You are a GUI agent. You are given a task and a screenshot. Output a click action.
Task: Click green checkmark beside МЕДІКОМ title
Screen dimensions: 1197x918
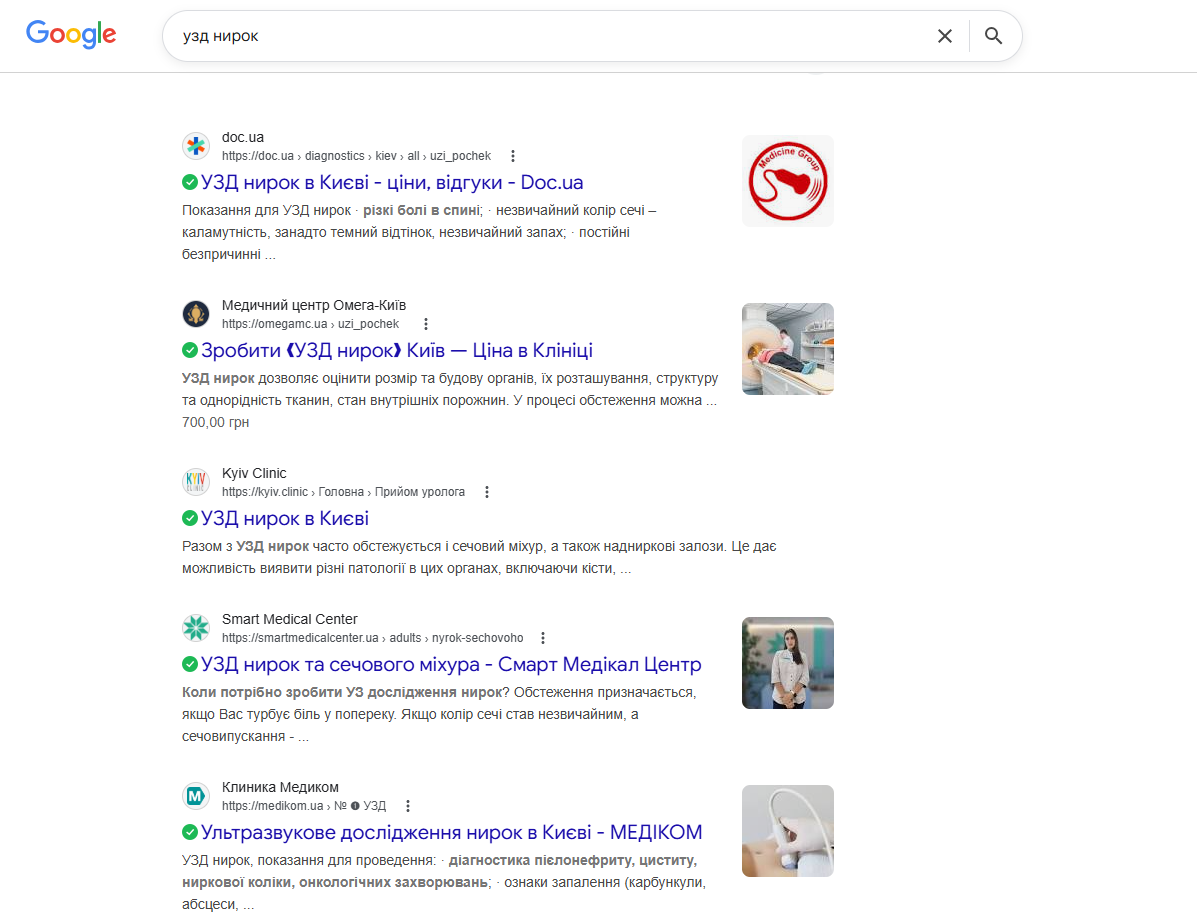(x=190, y=832)
